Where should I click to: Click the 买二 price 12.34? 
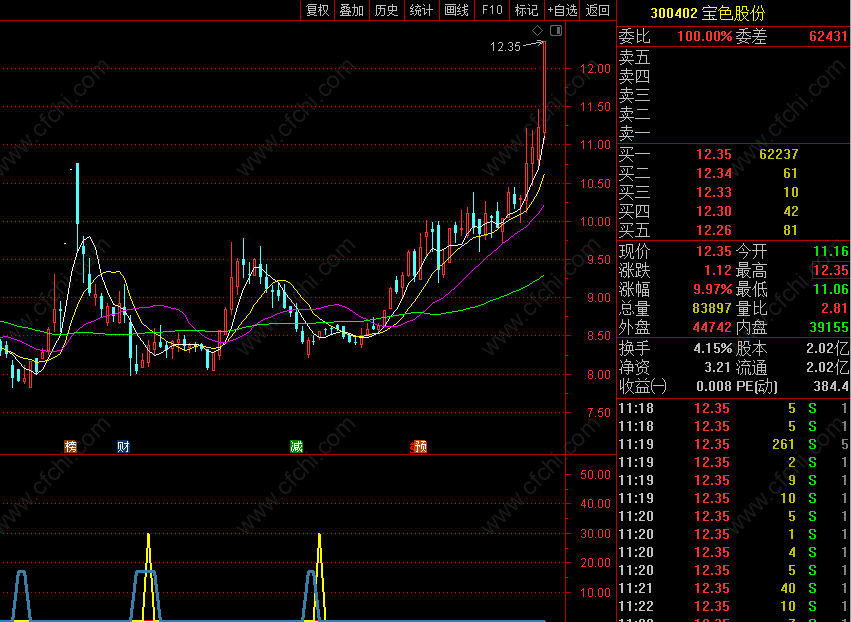[x=714, y=173]
